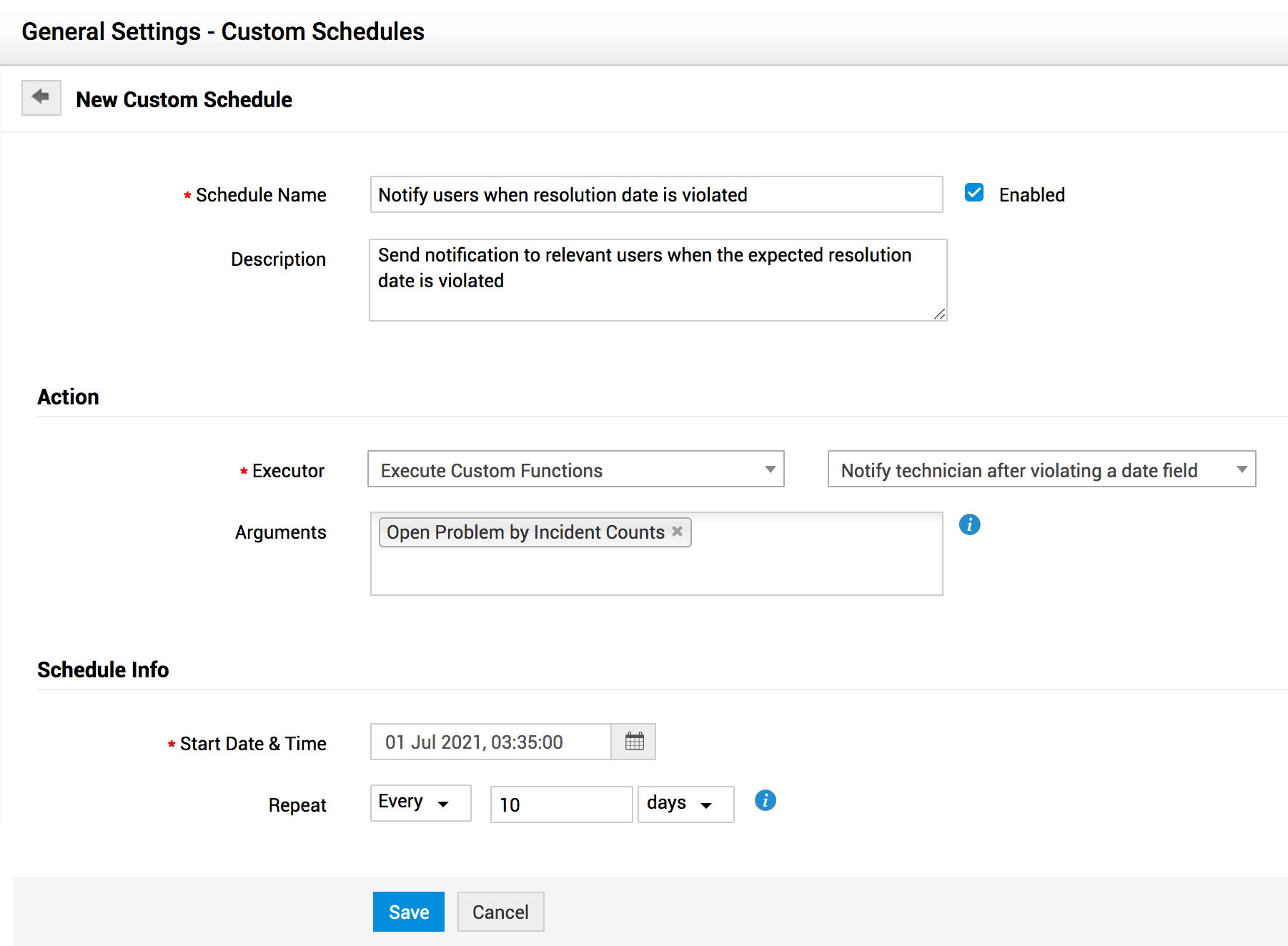Cancel the new schedule form
This screenshot has height=946, width=1288.
(x=500, y=912)
